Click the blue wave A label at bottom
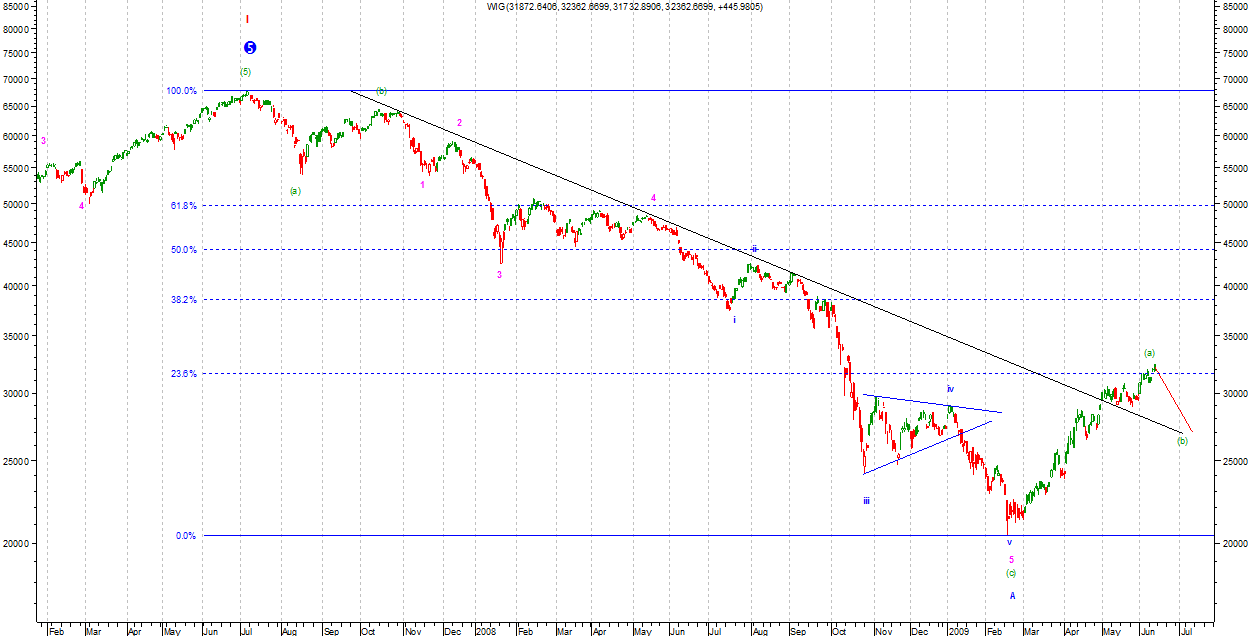Screen dimensions: 1250x636 click(x=1012, y=596)
